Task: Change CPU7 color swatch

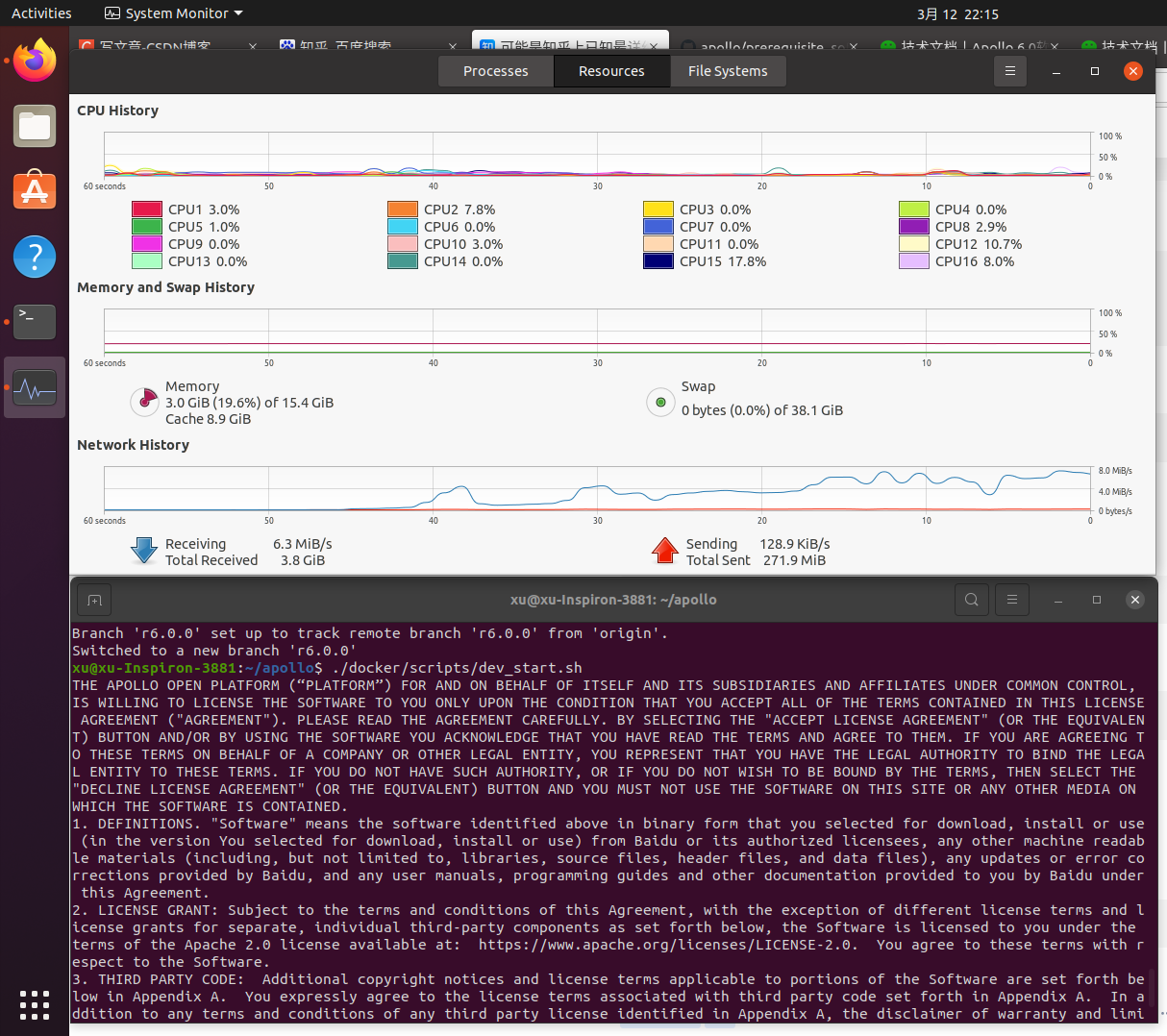Action: [658, 227]
